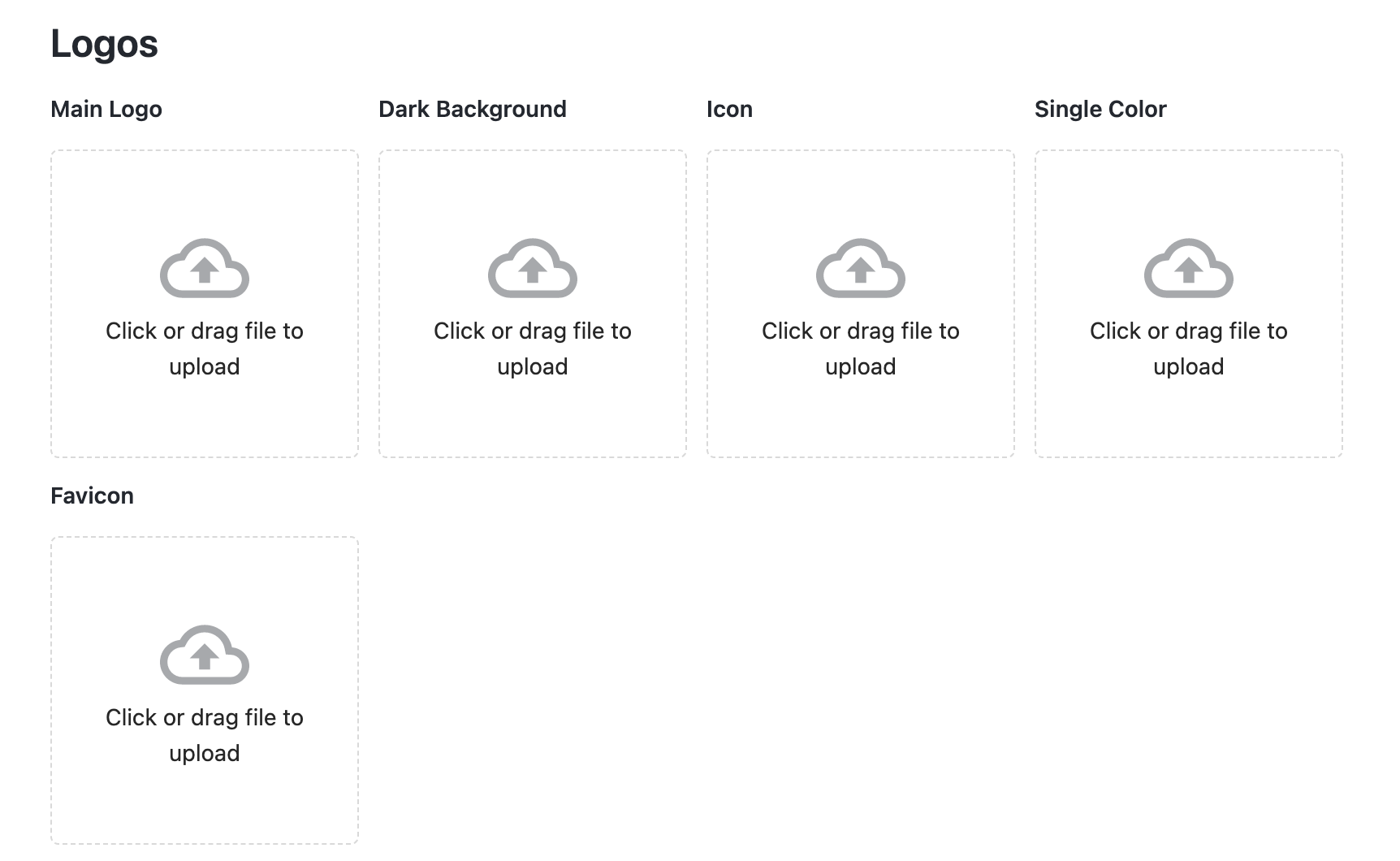Click the Favicon upload dropzone
1400x861 pixels.
pos(205,689)
